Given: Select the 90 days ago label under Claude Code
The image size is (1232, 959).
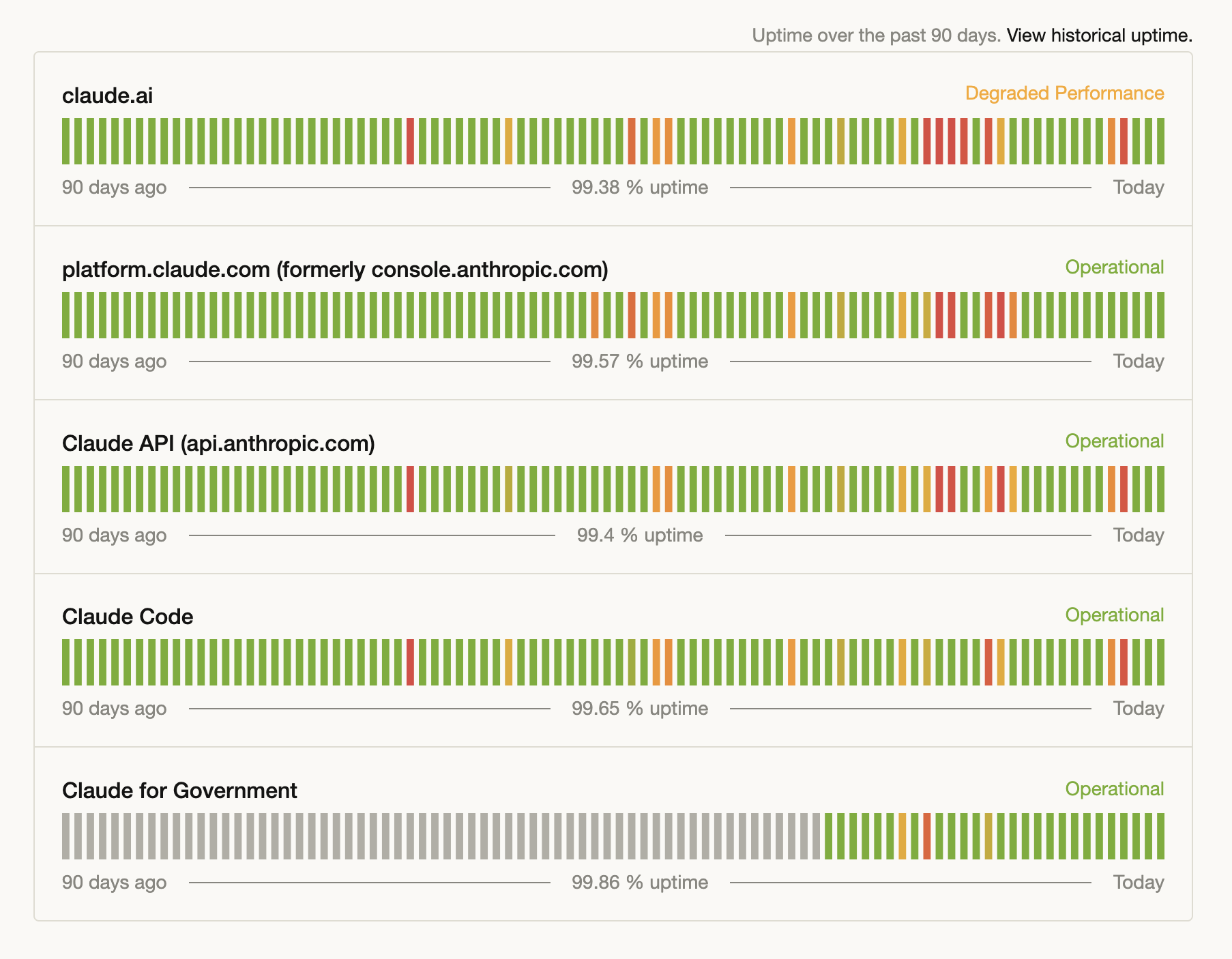Looking at the screenshot, I should pos(113,708).
